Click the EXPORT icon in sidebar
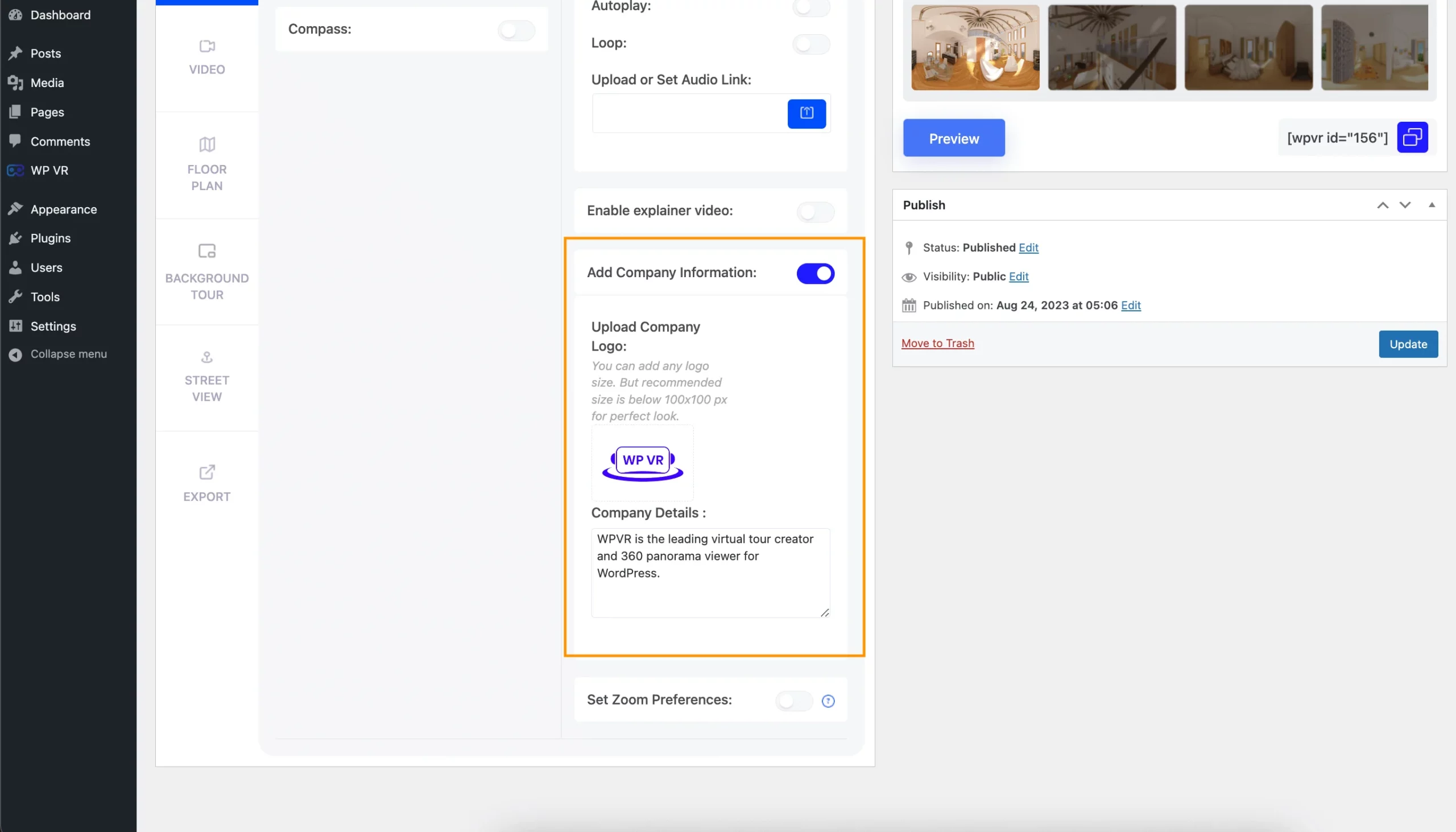Viewport: 1456px width, 832px height. (x=206, y=472)
